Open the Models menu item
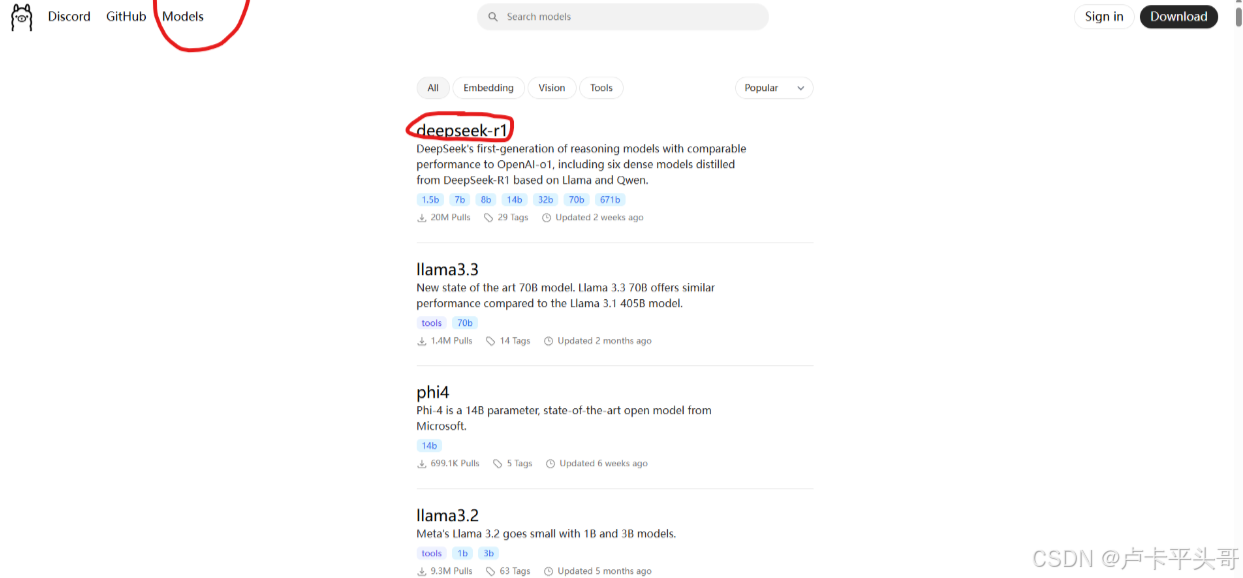This screenshot has width=1243, height=578. coord(183,17)
